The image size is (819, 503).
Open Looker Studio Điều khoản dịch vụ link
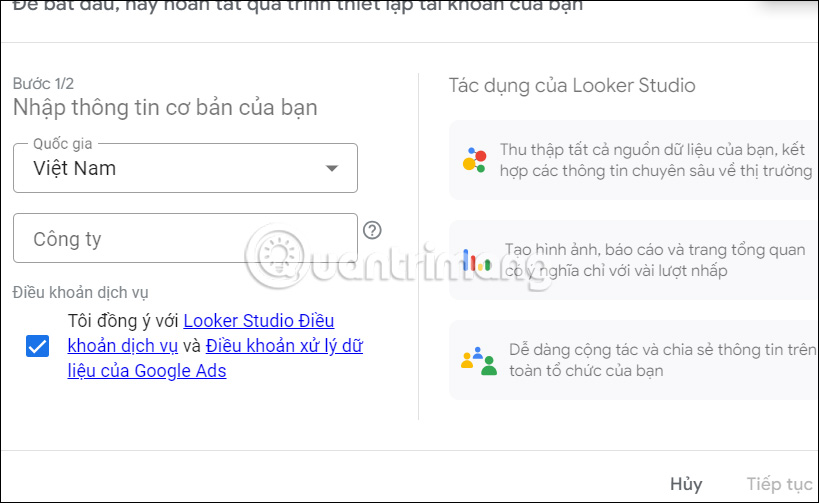(259, 321)
